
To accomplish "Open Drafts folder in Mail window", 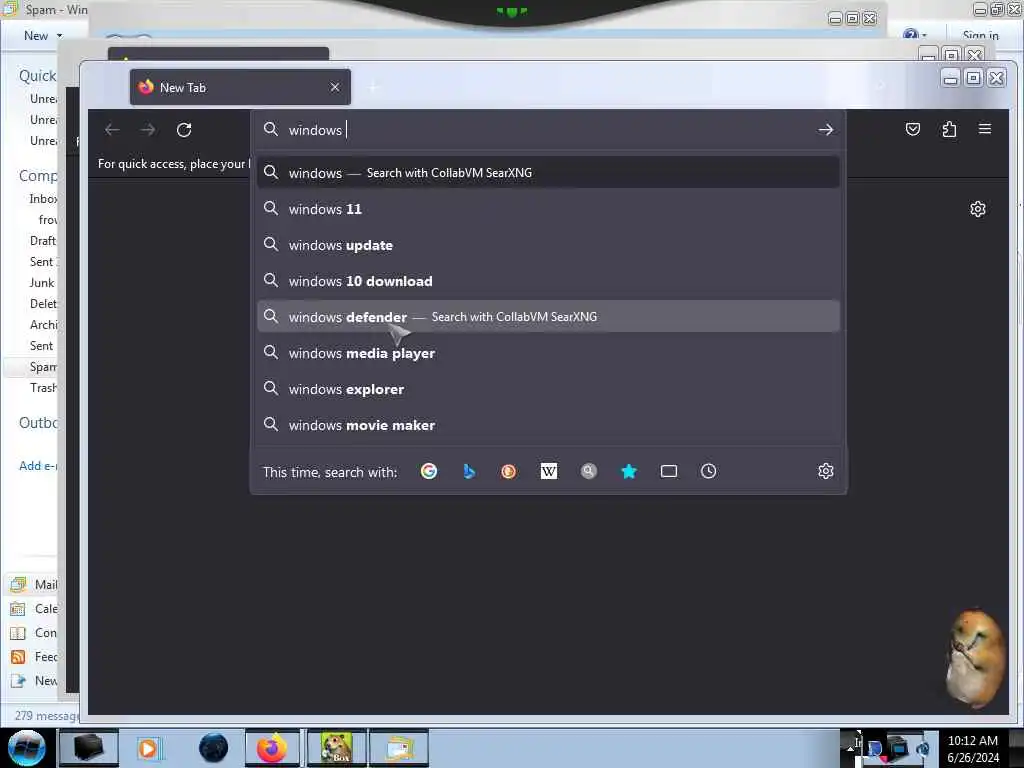I will click(43, 241).
